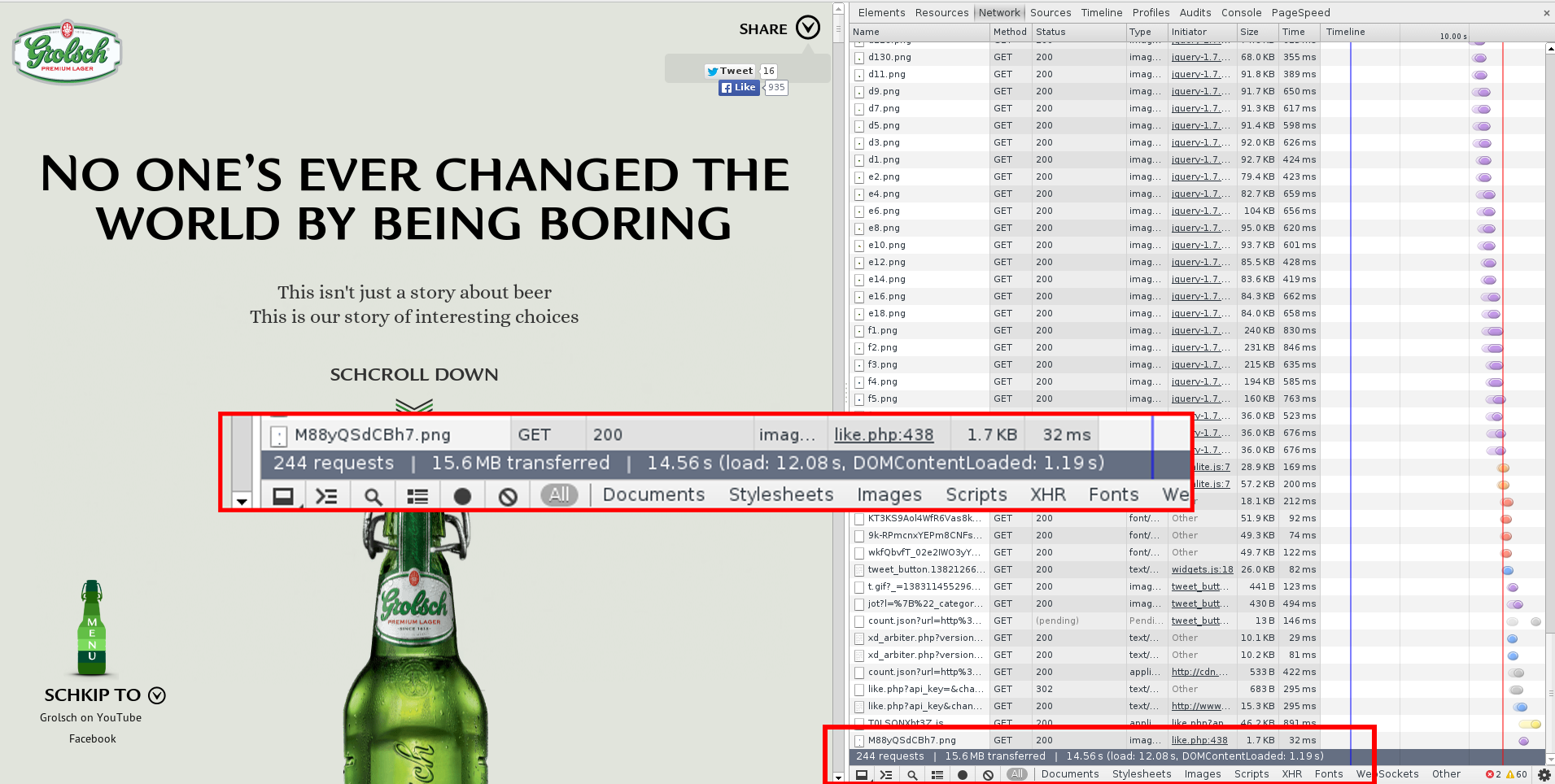The image size is (1555, 784).
Task: Sort by the Name column header
Action: (919, 33)
